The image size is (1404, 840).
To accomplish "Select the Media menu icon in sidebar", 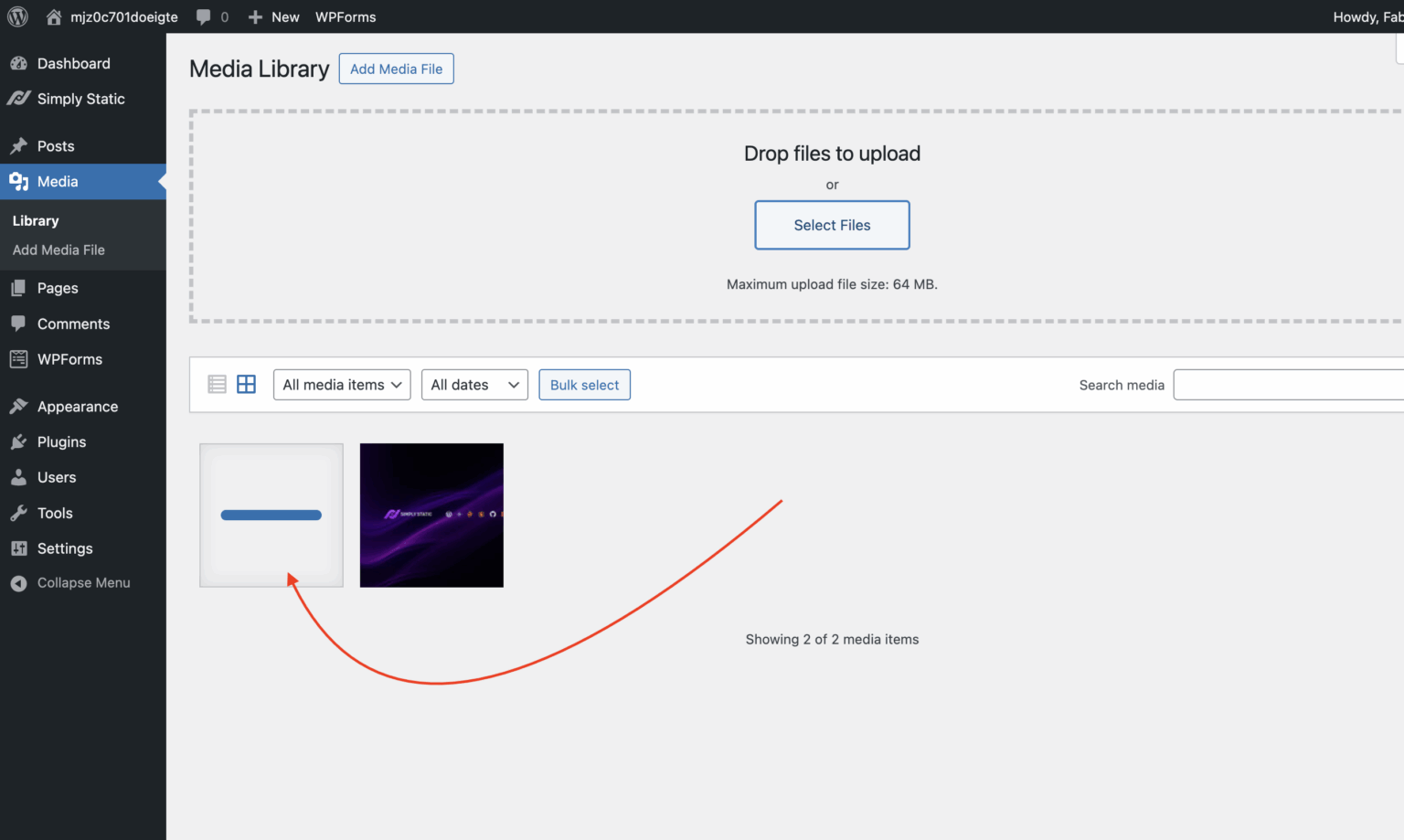I will [19, 181].
